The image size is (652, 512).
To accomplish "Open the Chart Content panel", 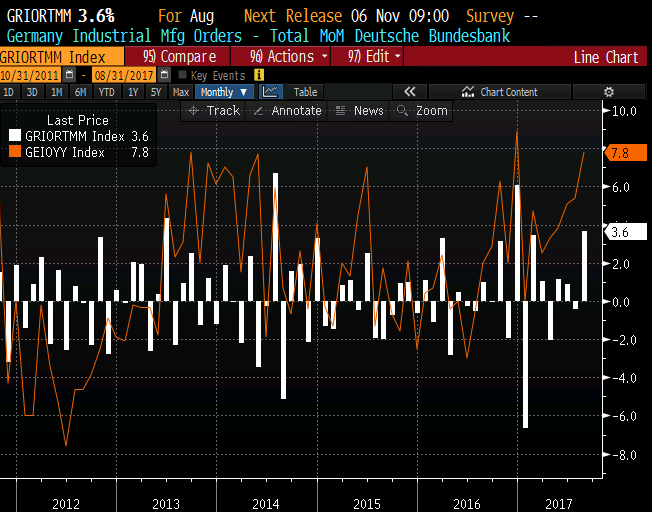I will coord(500,92).
